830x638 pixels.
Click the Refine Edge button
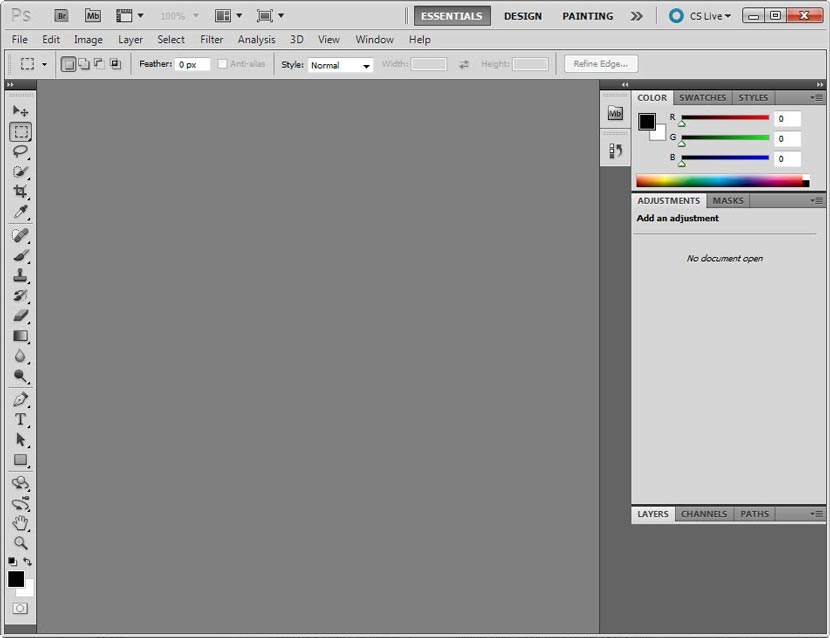[599, 62]
